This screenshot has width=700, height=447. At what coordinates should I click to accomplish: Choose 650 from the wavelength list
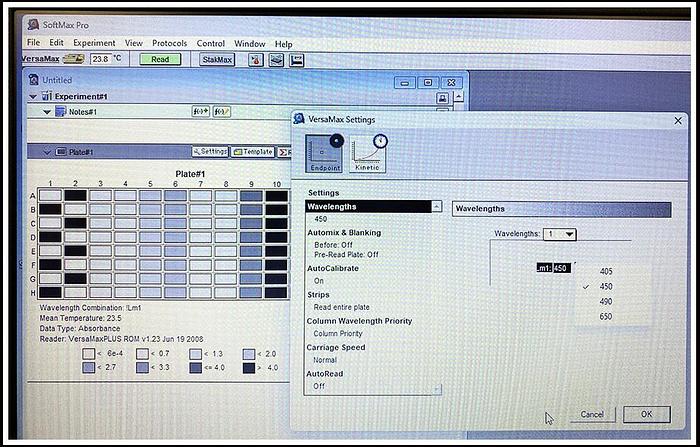pyautogui.click(x=606, y=317)
